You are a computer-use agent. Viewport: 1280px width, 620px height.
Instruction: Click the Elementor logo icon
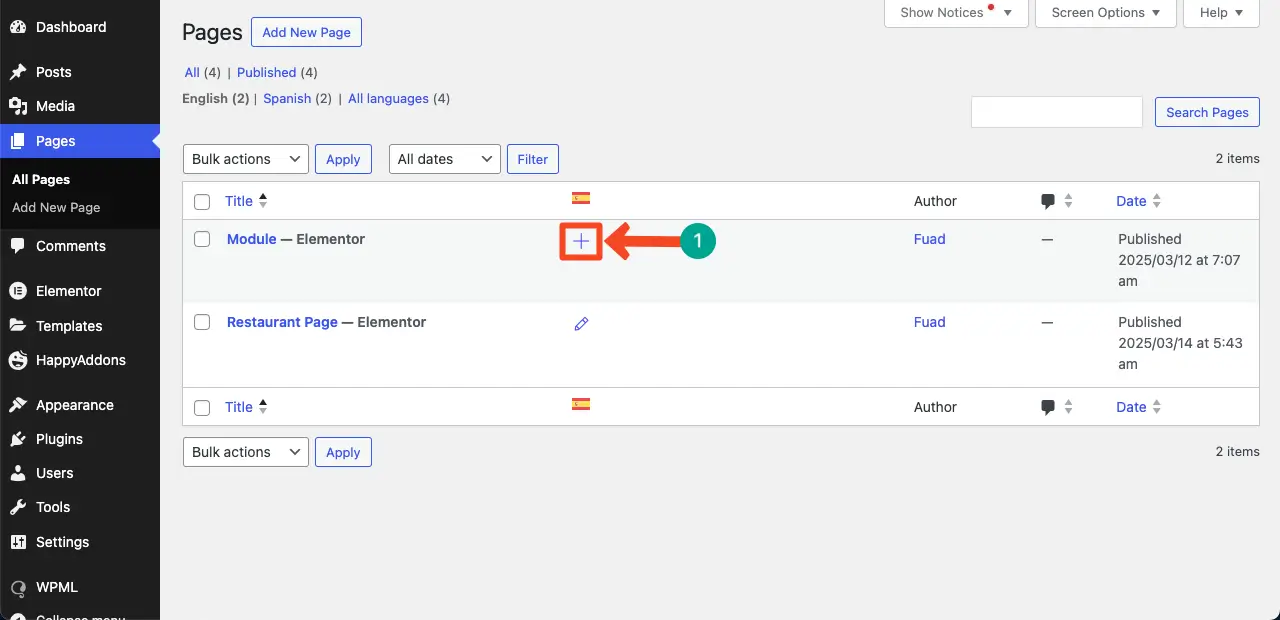point(18,291)
